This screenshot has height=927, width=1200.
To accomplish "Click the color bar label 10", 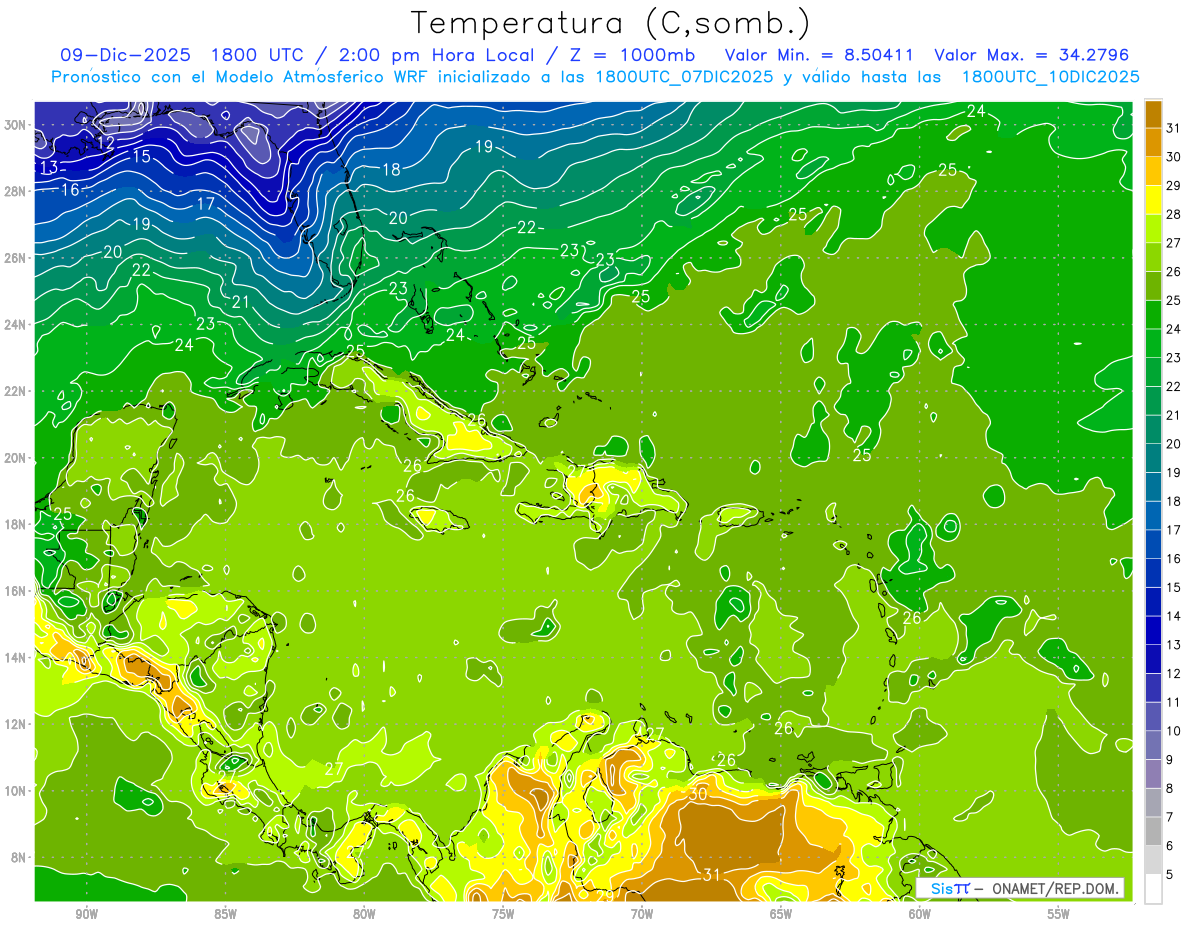I will 1174,731.
